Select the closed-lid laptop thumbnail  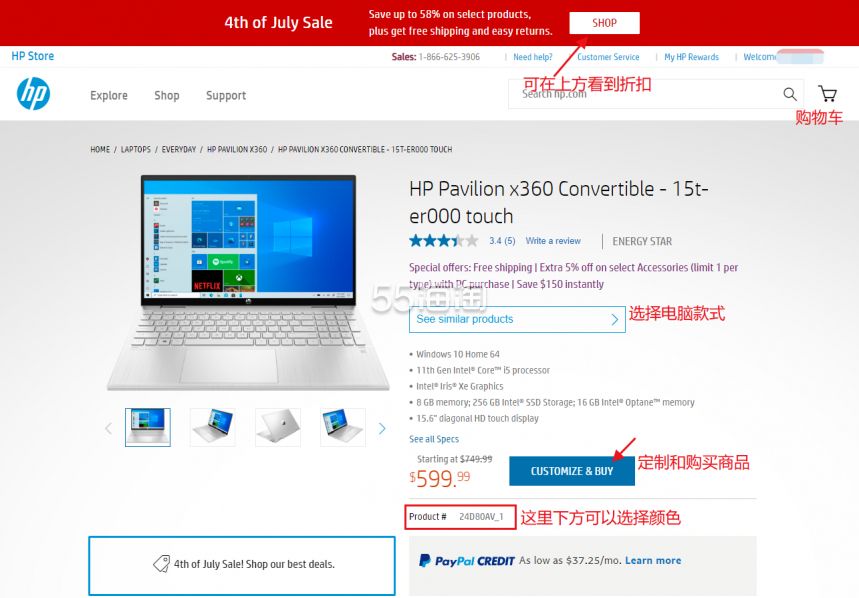pos(278,427)
